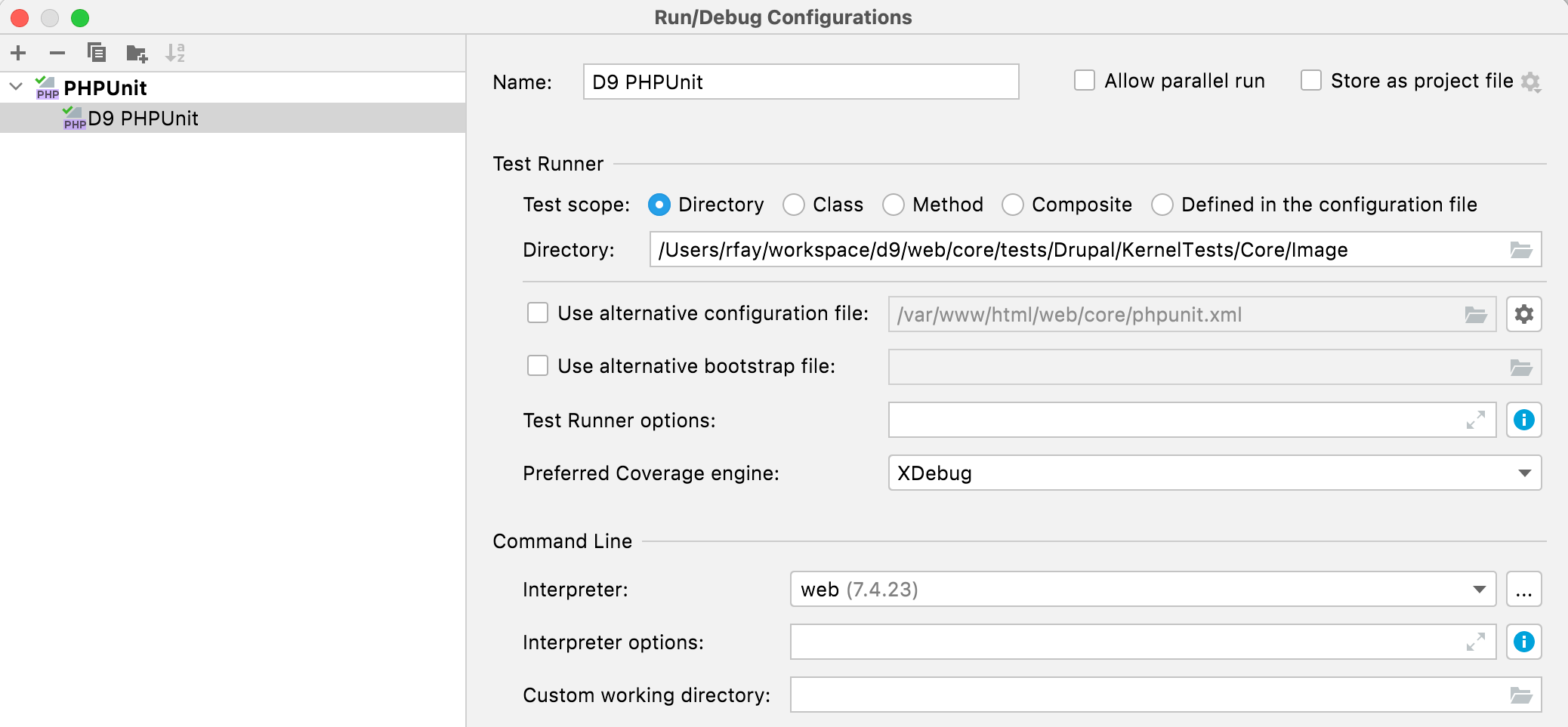Copy the D9 PHPUnit configuration
This screenshot has height=727, width=1568.
96,53
